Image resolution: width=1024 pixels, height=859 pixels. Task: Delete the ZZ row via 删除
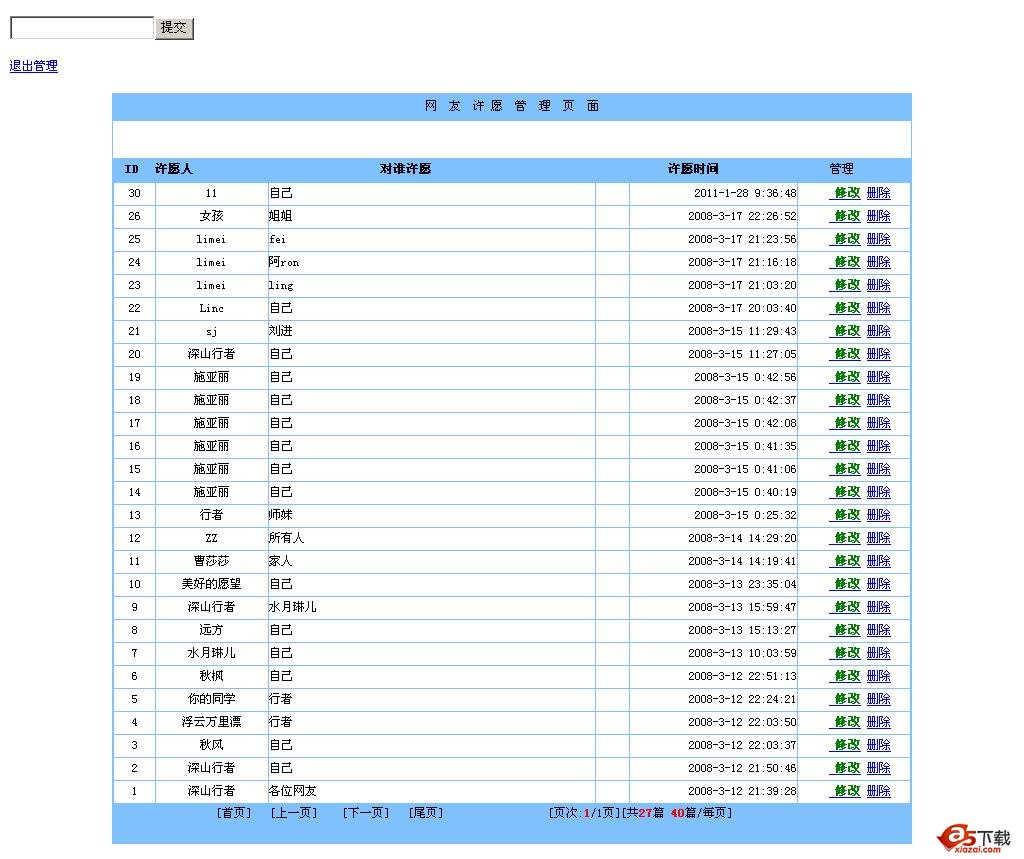pyautogui.click(x=878, y=538)
